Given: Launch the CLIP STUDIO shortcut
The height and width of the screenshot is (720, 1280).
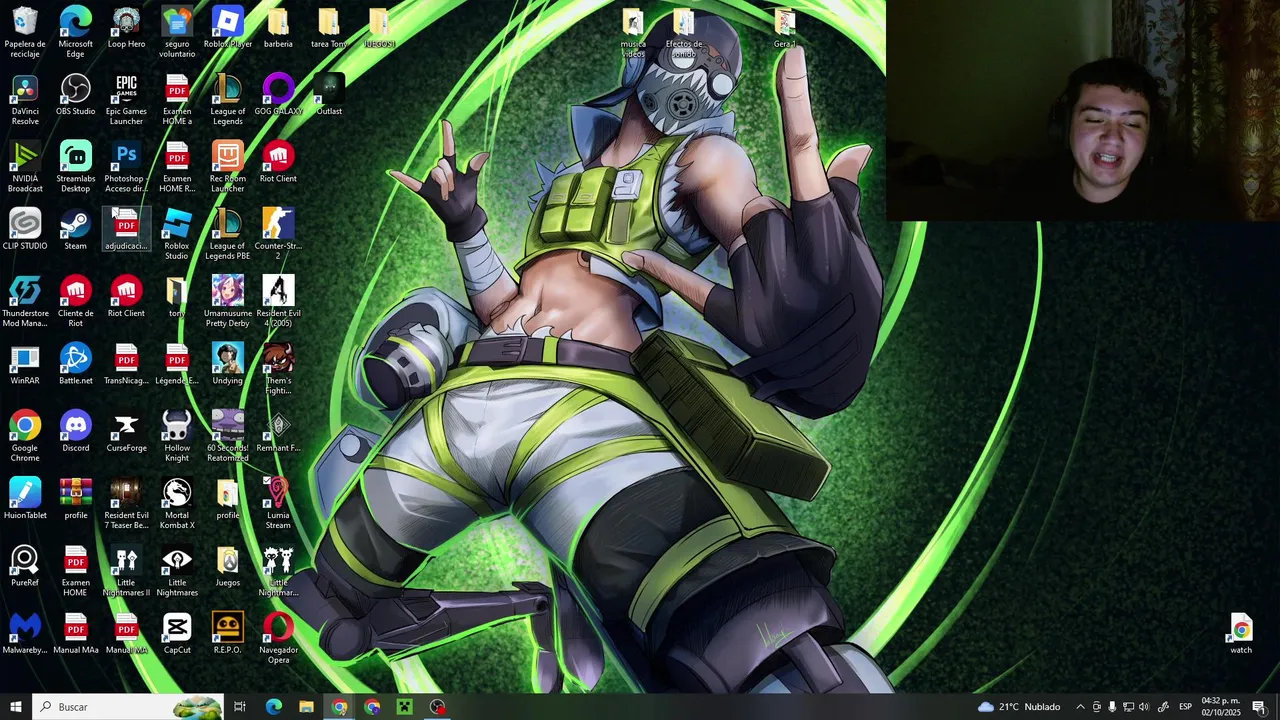Looking at the screenshot, I should [x=25, y=230].
